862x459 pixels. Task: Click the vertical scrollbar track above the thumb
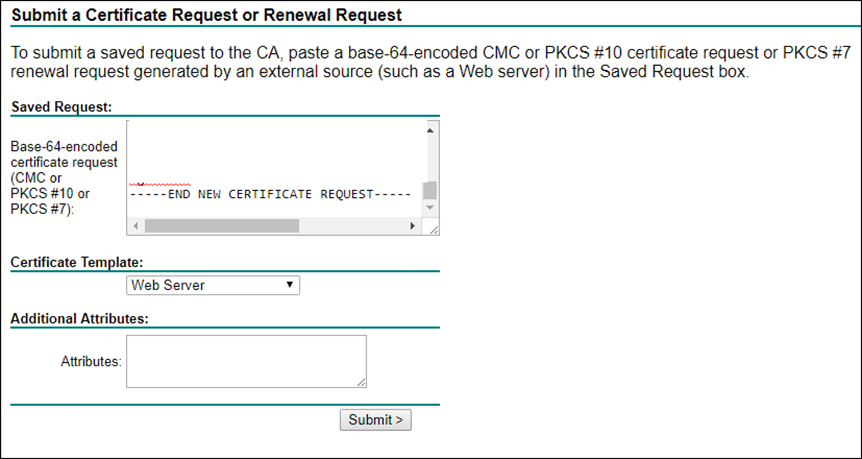(x=430, y=159)
